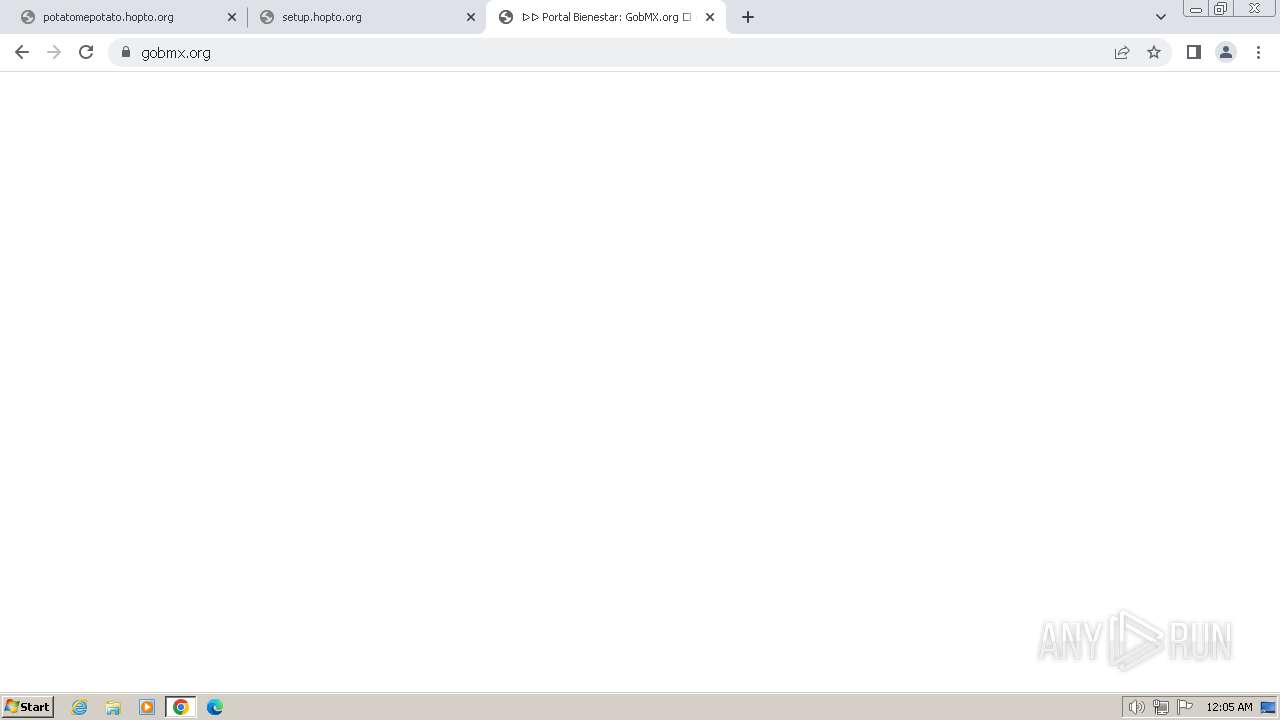
Task: Open File Explorer from taskbar
Action: [x=113, y=707]
